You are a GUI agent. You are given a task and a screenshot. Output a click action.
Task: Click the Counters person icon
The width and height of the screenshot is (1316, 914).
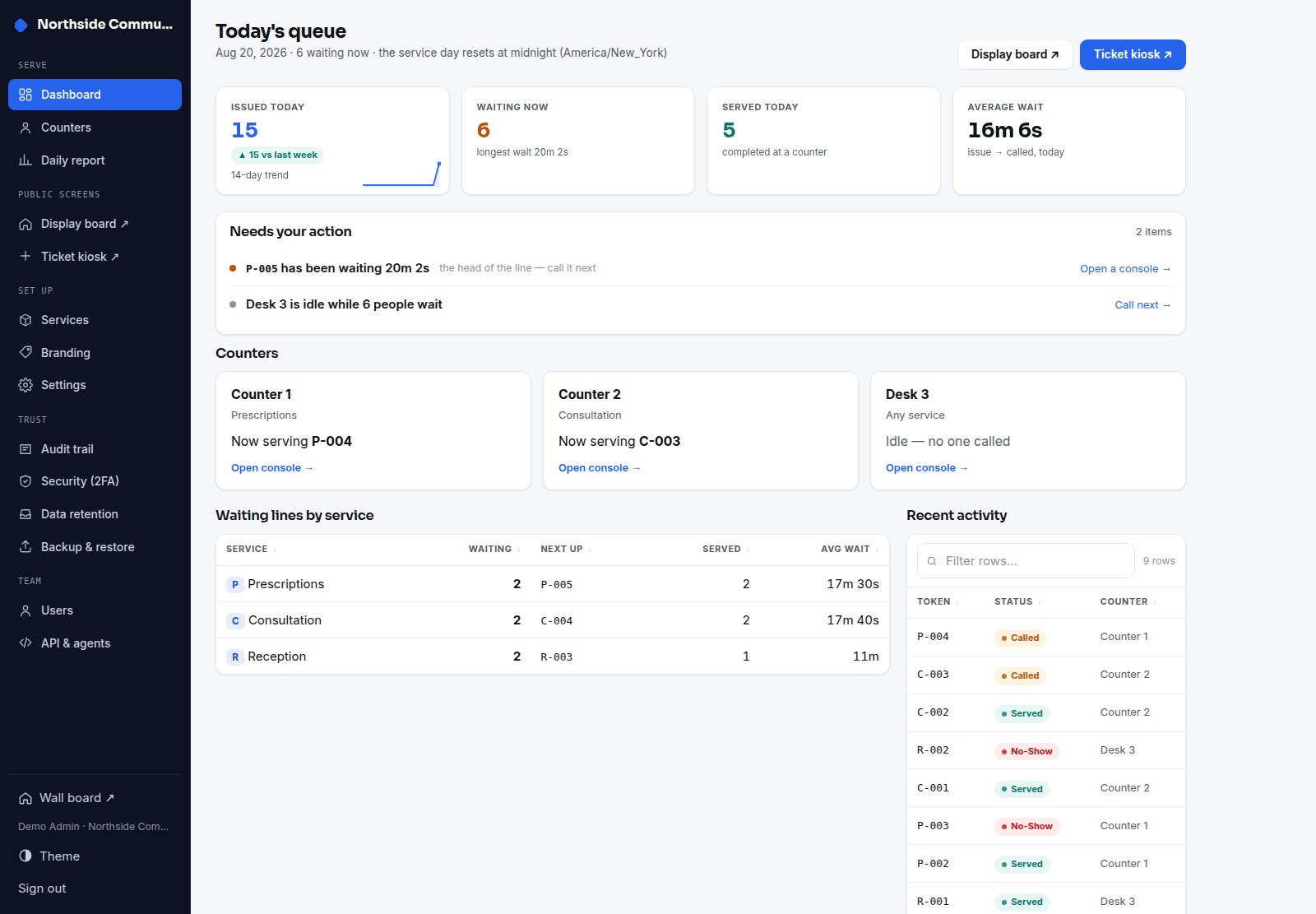(25, 128)
